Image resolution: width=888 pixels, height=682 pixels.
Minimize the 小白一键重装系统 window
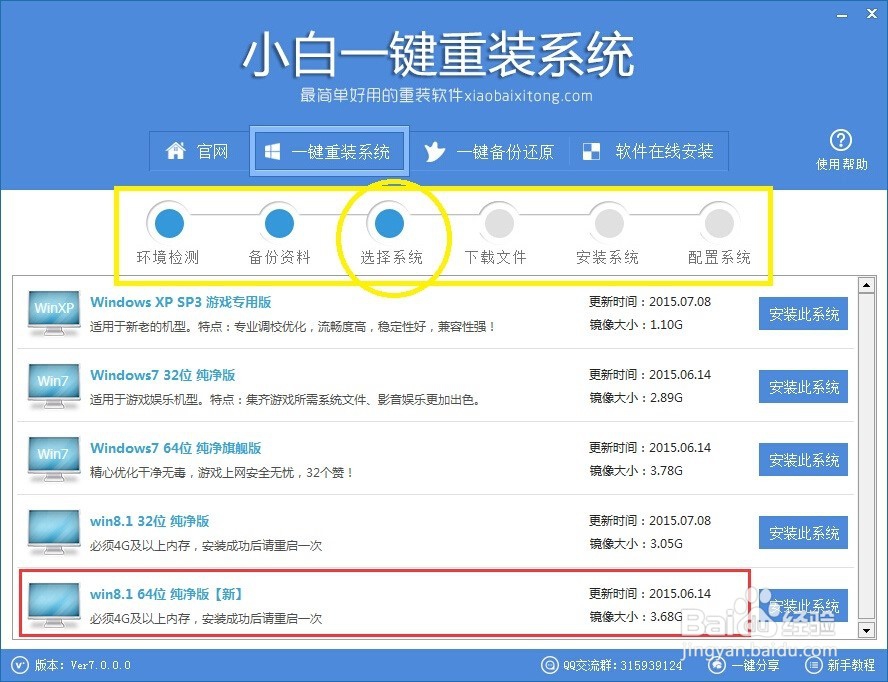843,15
